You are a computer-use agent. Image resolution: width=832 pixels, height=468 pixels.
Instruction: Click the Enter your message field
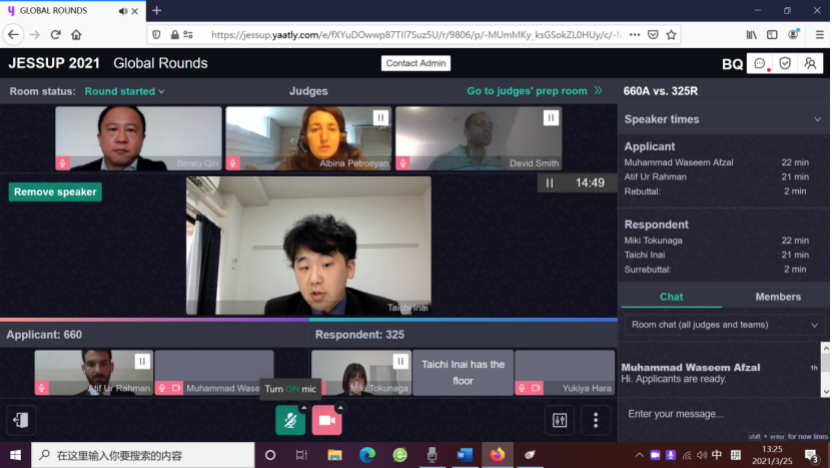point(715,414)
